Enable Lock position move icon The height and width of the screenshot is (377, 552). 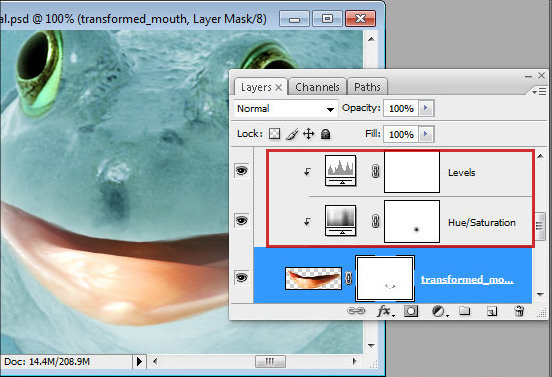(x=308, y=134)
